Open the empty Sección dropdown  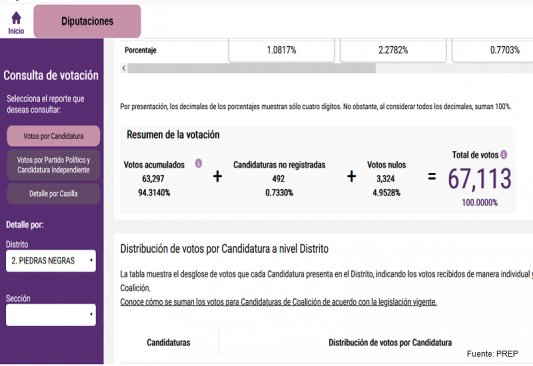pos(51,315)
